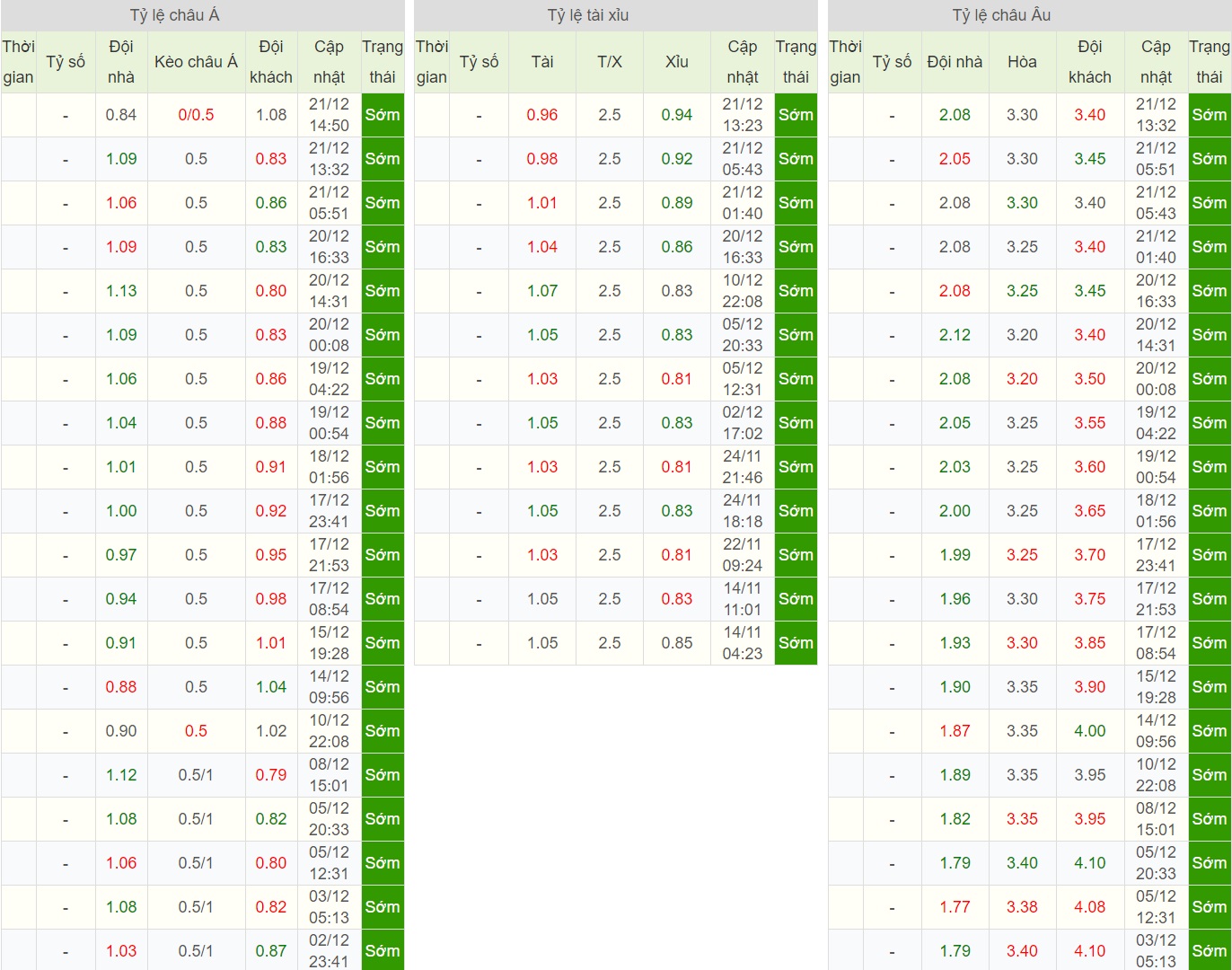Click Tài odds '0.98' in the tài xỉu table

tap(542, 159)
